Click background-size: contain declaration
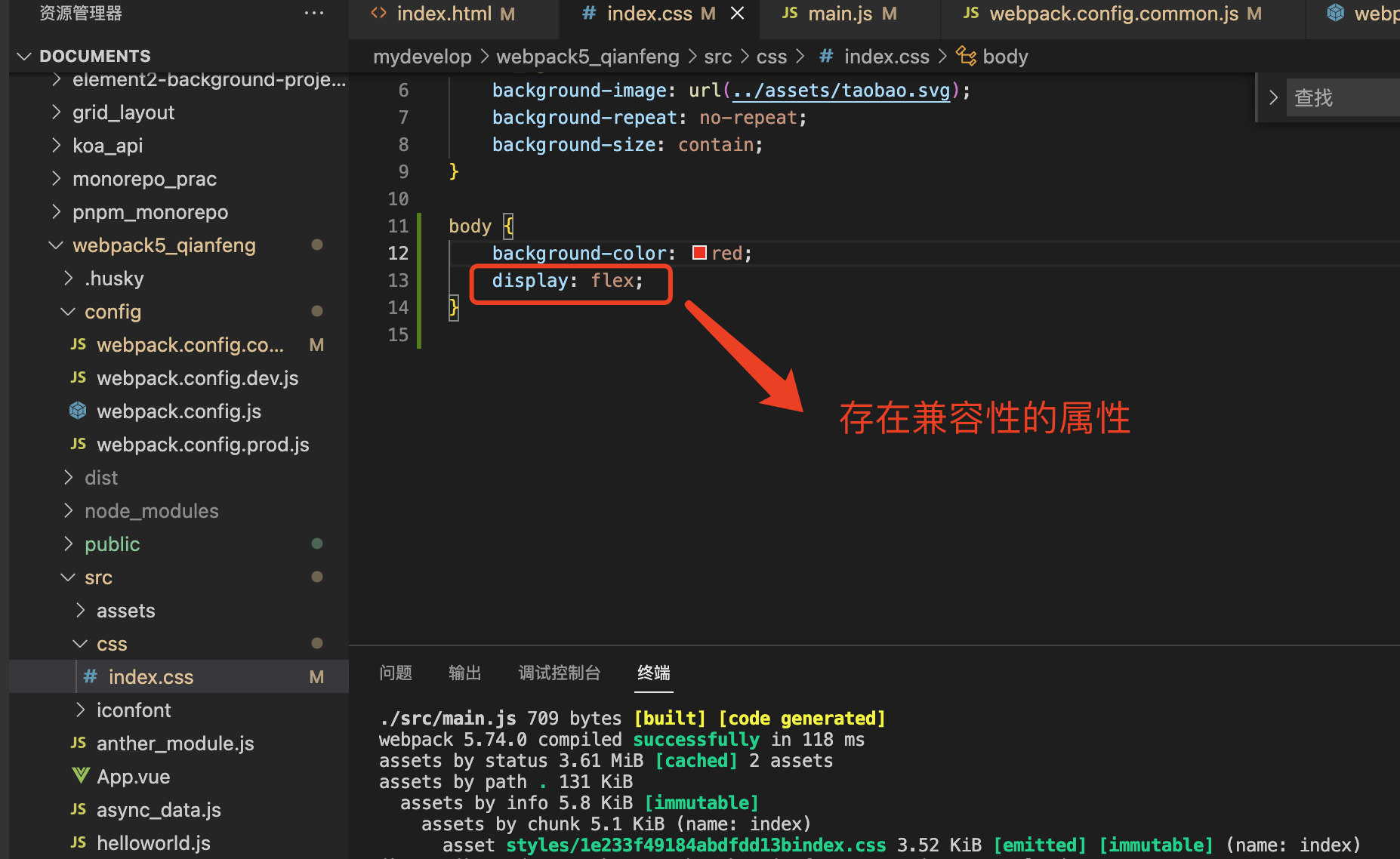1400x859 pixels. 628,145
